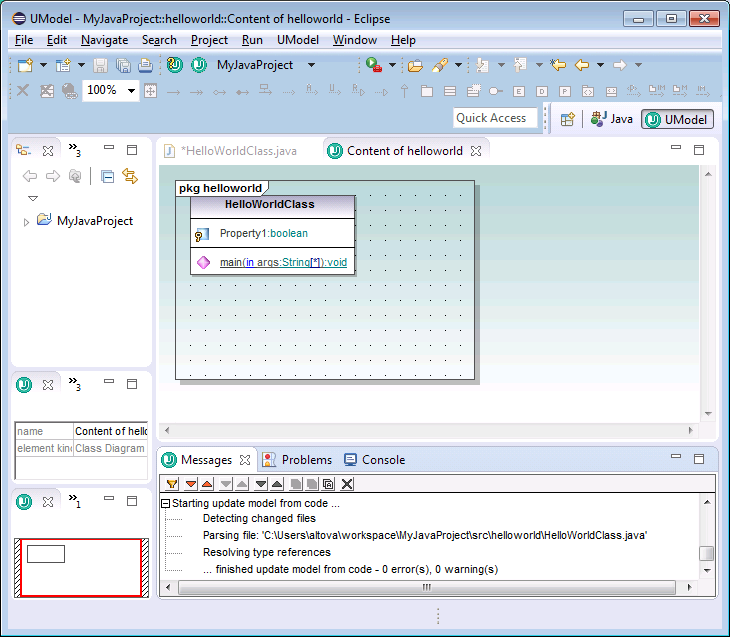Click the filter funnel icon in Messages
Screen dimensions: 730x637
[x=172, y=484]
